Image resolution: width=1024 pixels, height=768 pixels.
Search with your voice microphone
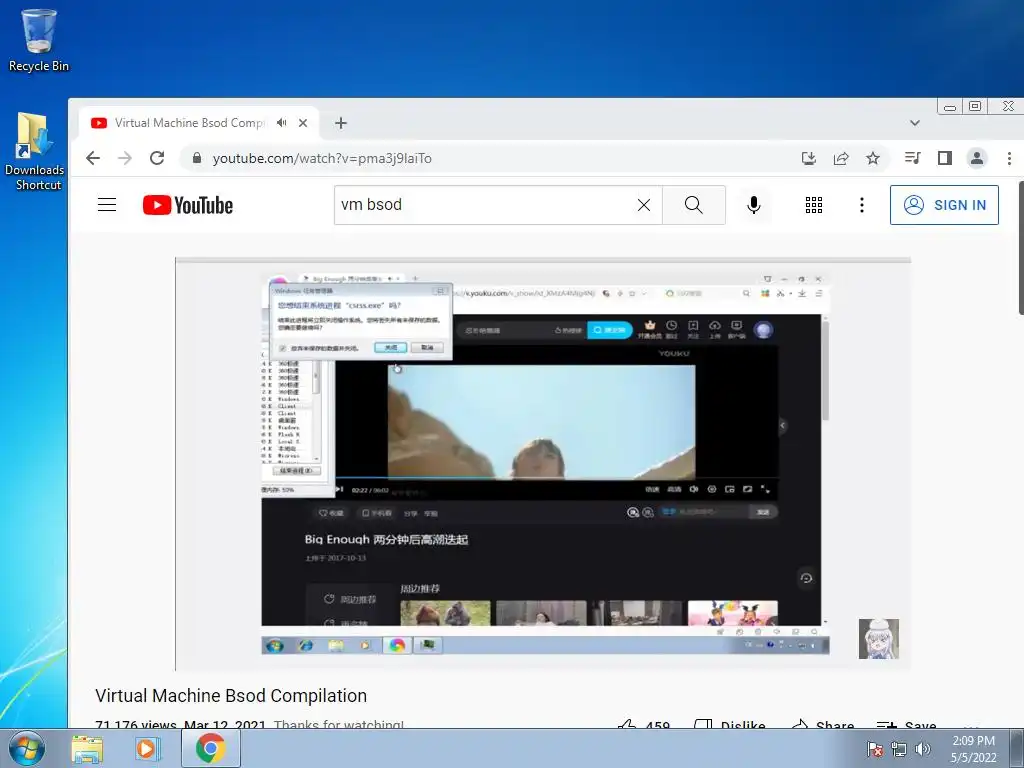coord(754,205)
